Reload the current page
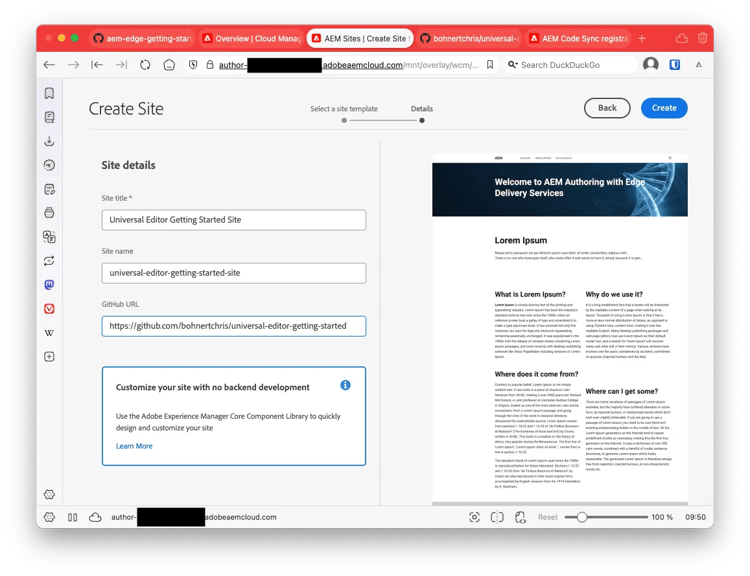750x576 pixels. [145, 65]
